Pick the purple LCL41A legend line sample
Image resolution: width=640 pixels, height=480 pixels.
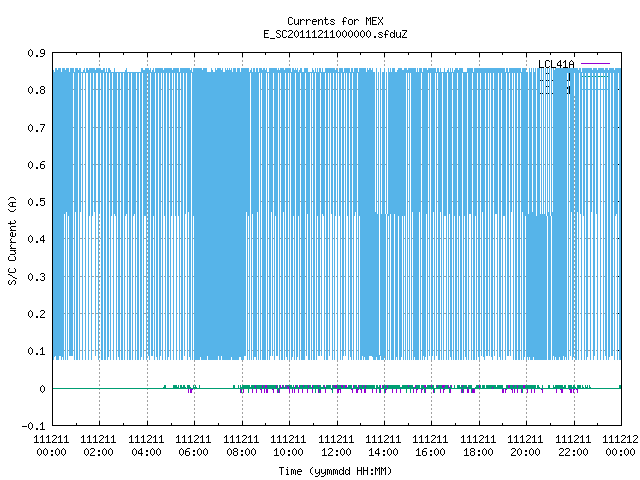(595, 64)
